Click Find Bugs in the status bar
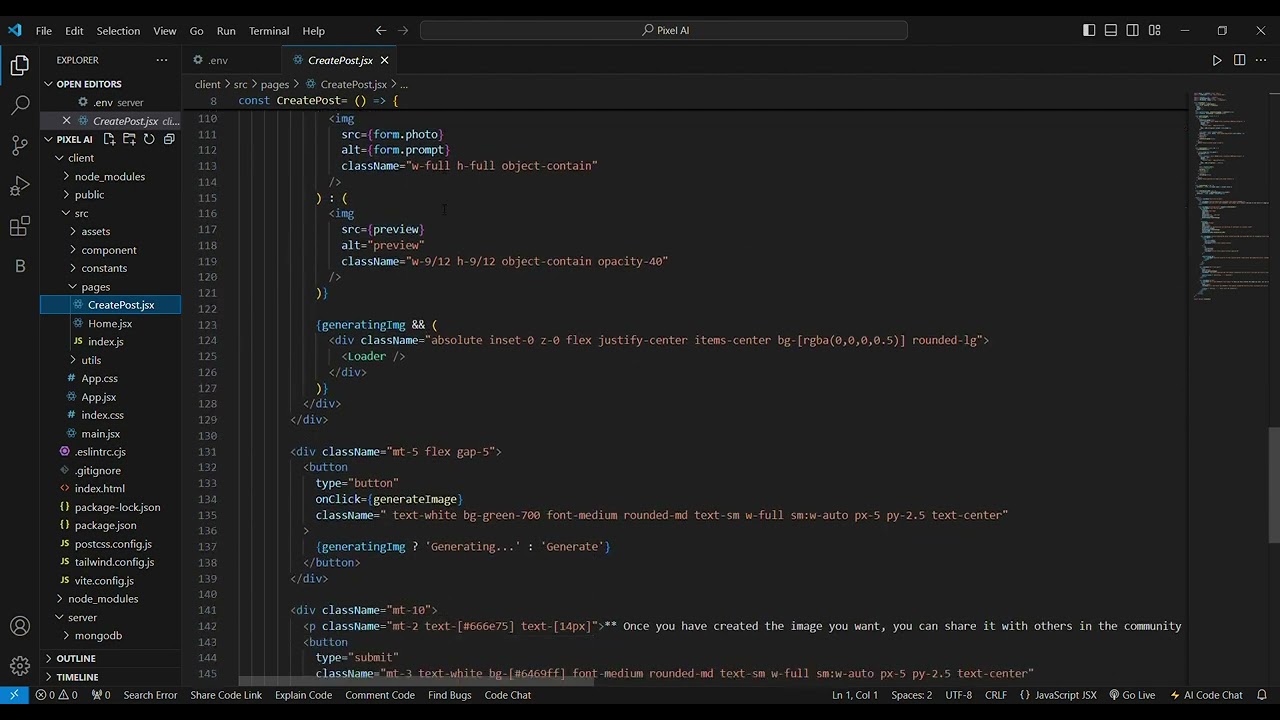 [449, 695]
